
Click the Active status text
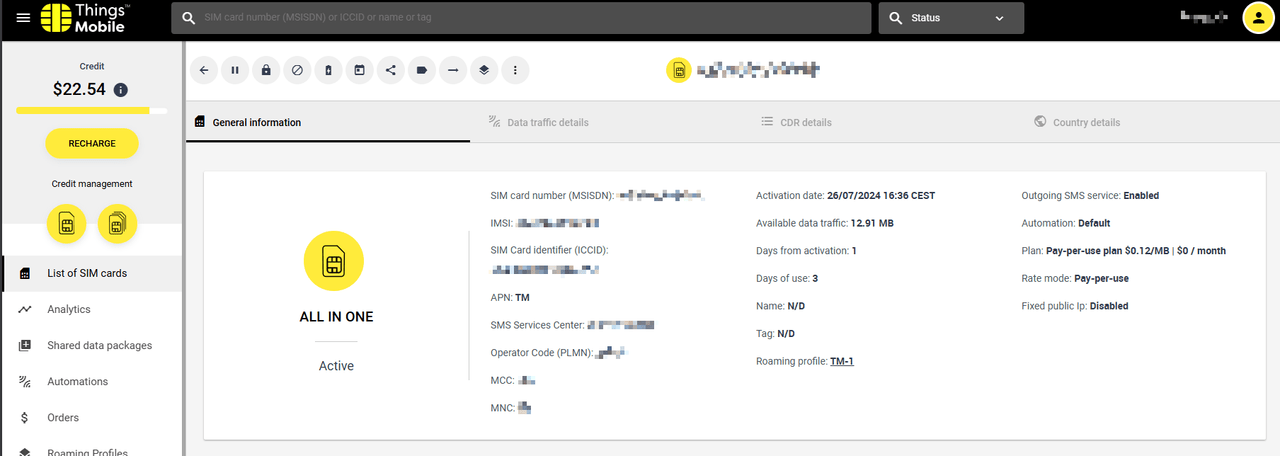tap(336, 366)
